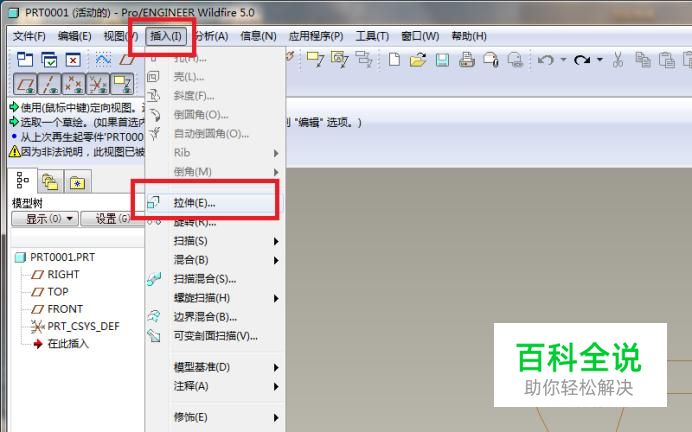Click the sketch curve tool icon
692x432 pixels.
click(103, 59)
